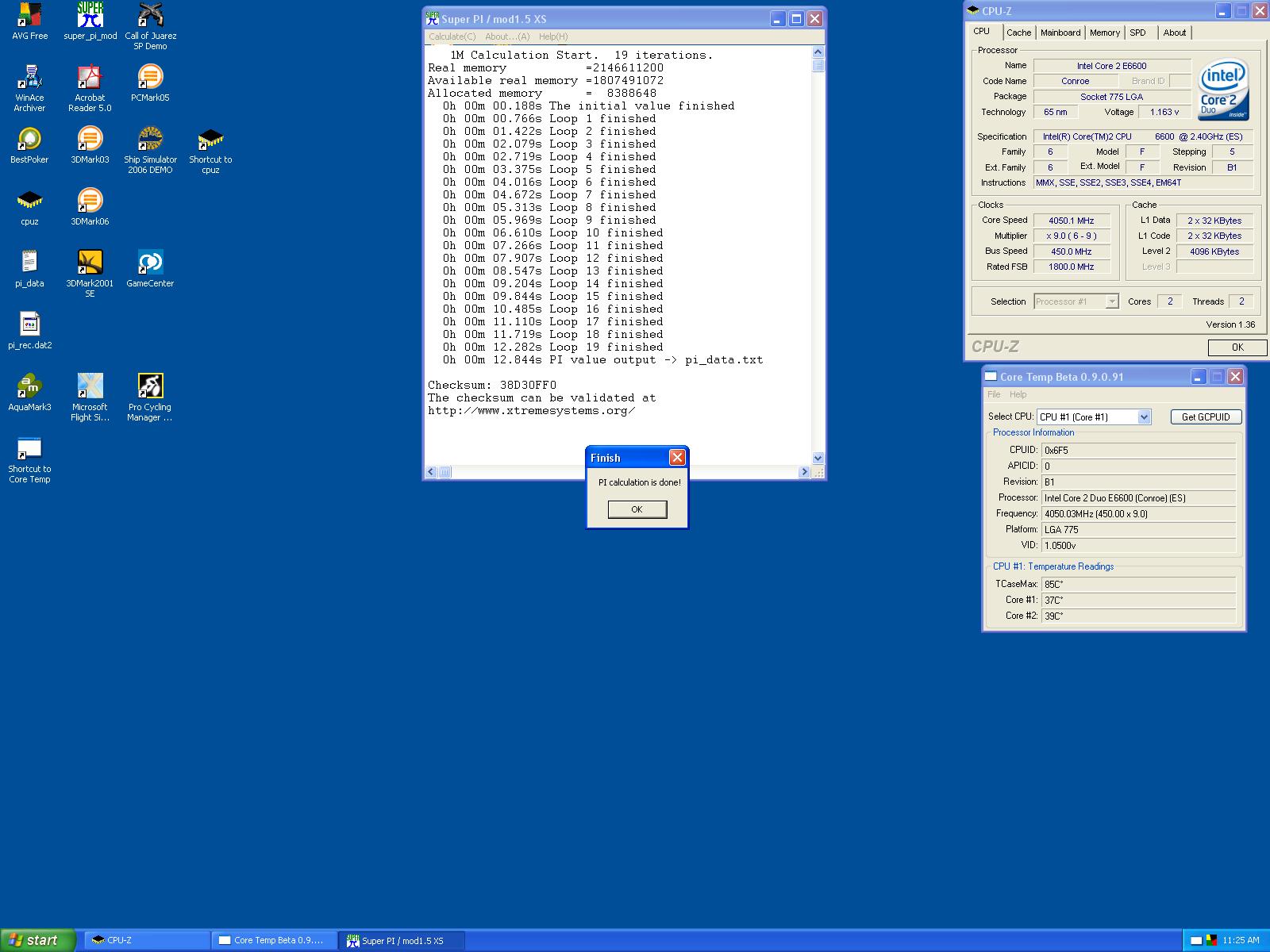
Task: Select the GameCenter icon
Action: 150,269
